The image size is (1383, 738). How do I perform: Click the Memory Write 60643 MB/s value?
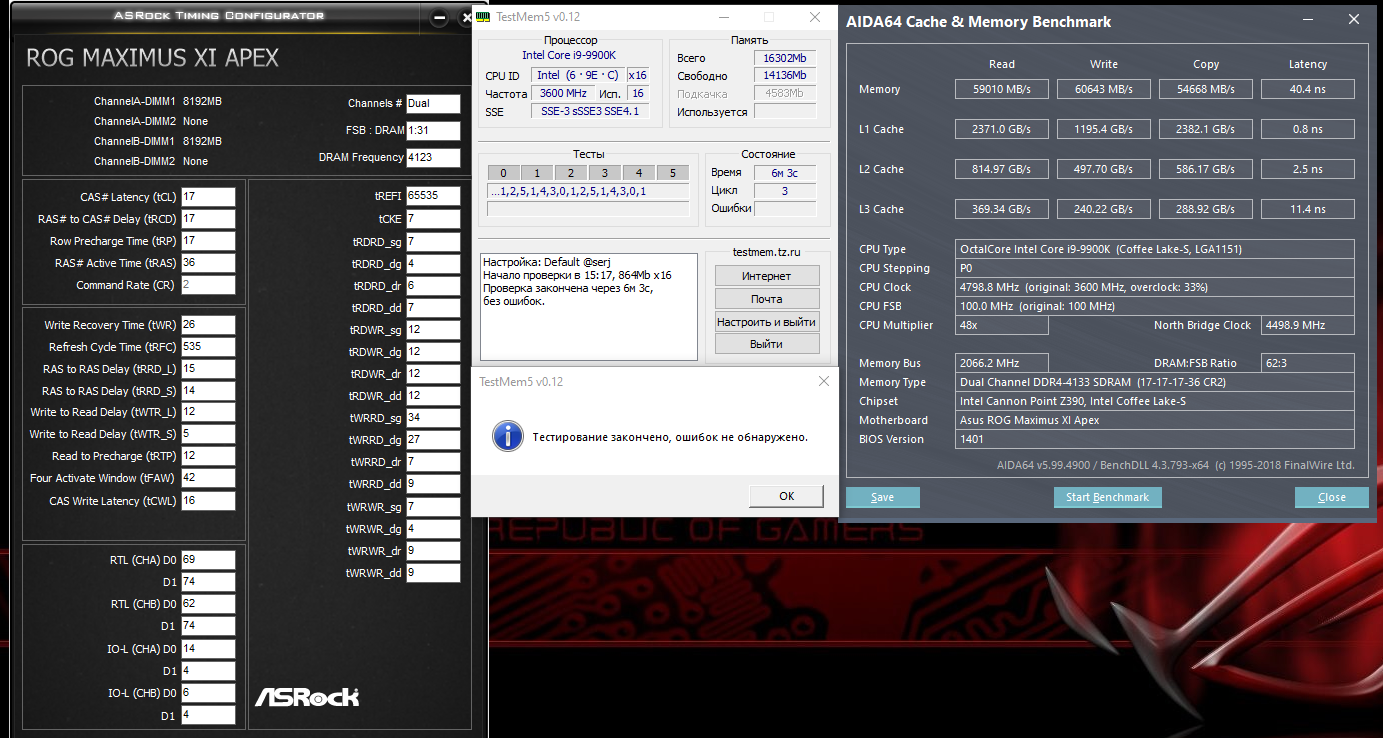click(1103, 89)
